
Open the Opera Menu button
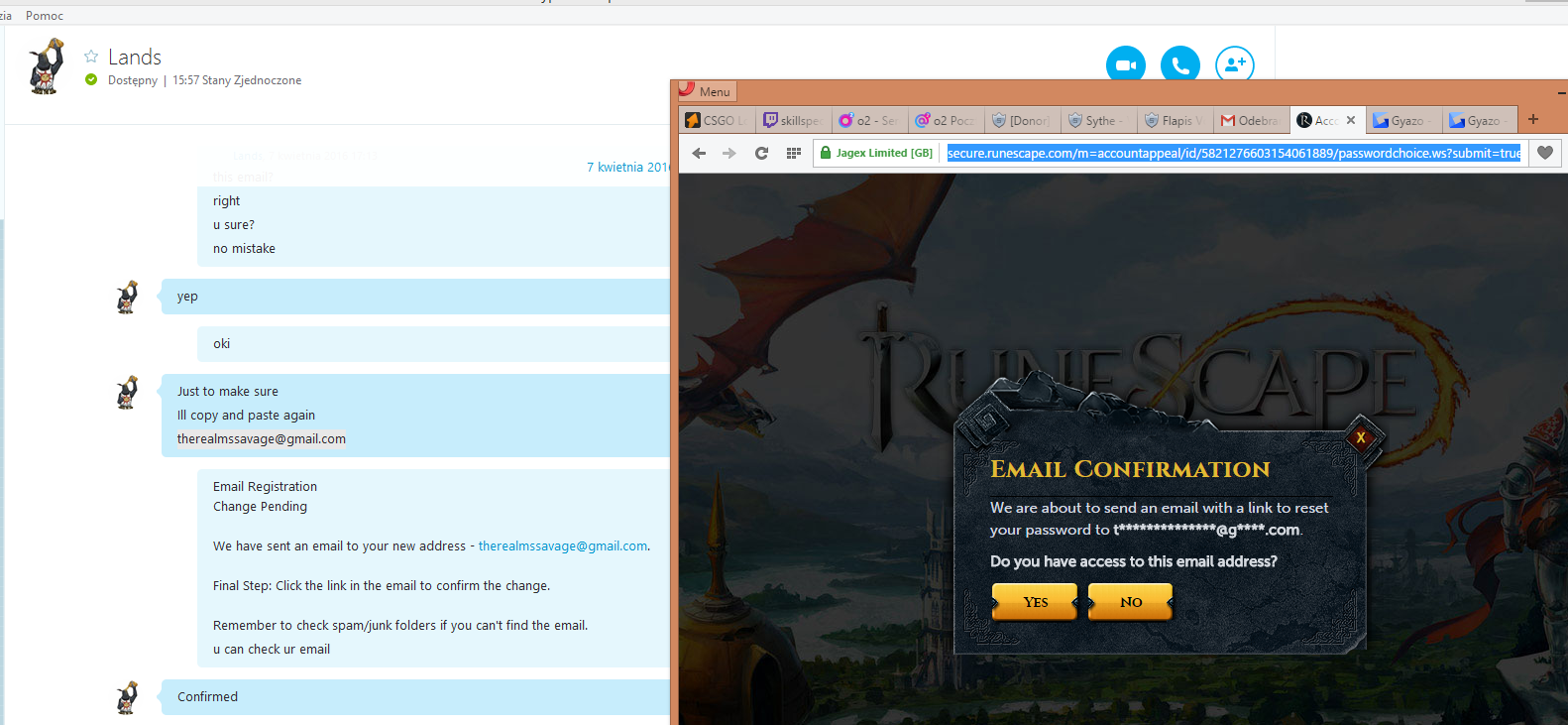tap(707, 91)
